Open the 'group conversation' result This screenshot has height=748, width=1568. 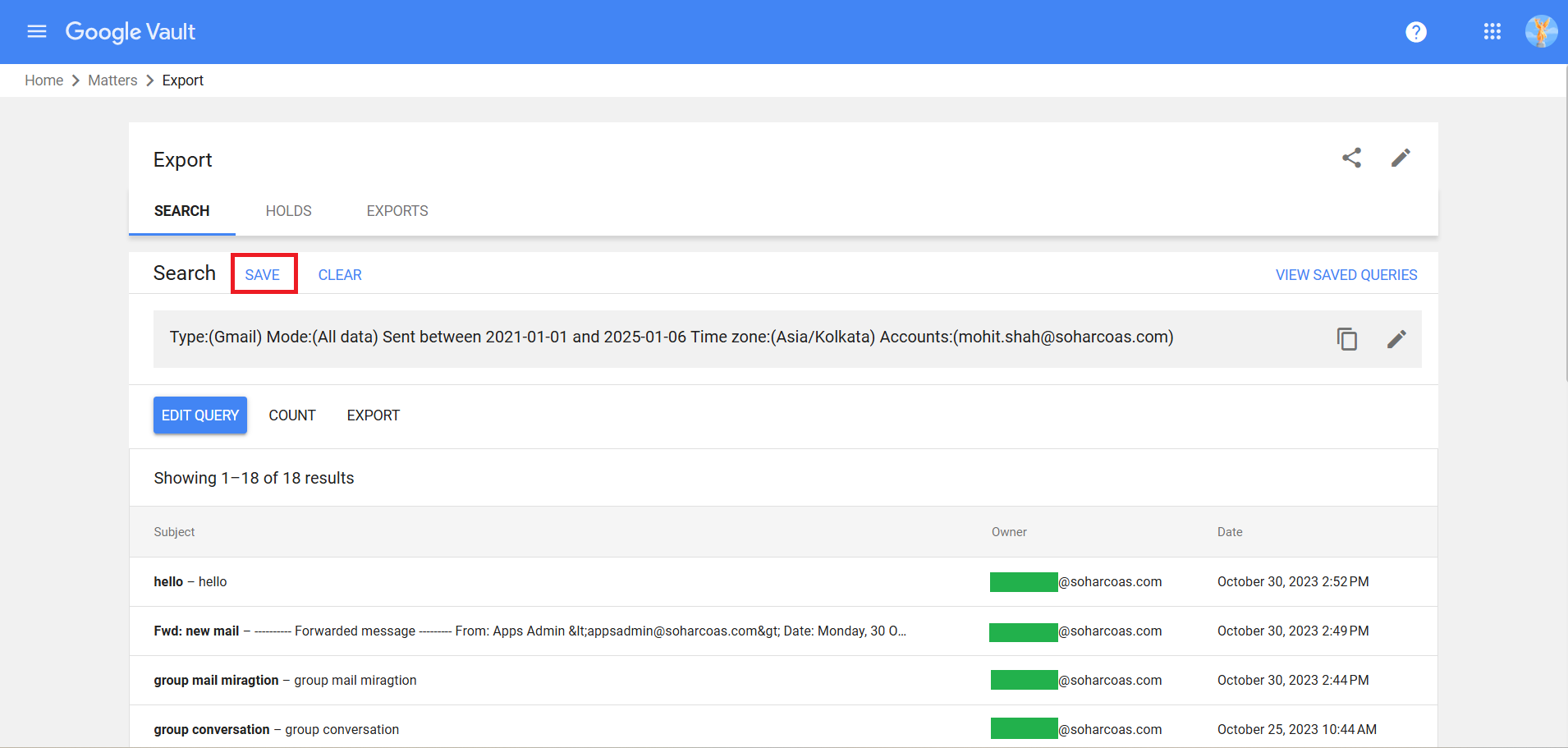click(783, 727)
